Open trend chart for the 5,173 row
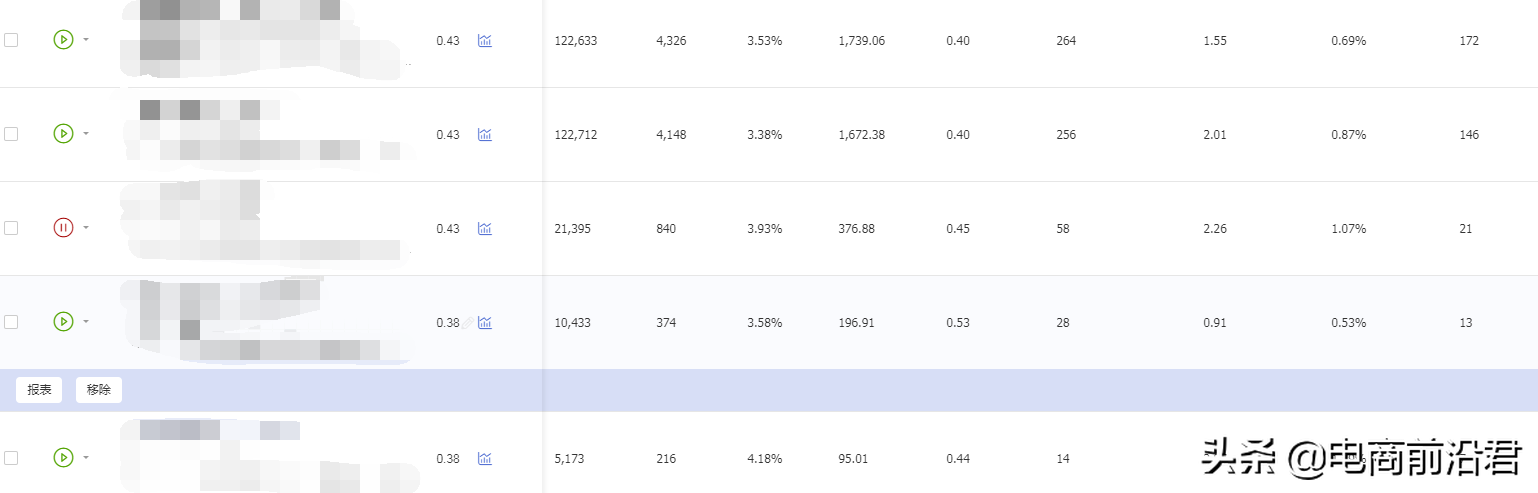The image size is (1538, 493). click(485, 458)
